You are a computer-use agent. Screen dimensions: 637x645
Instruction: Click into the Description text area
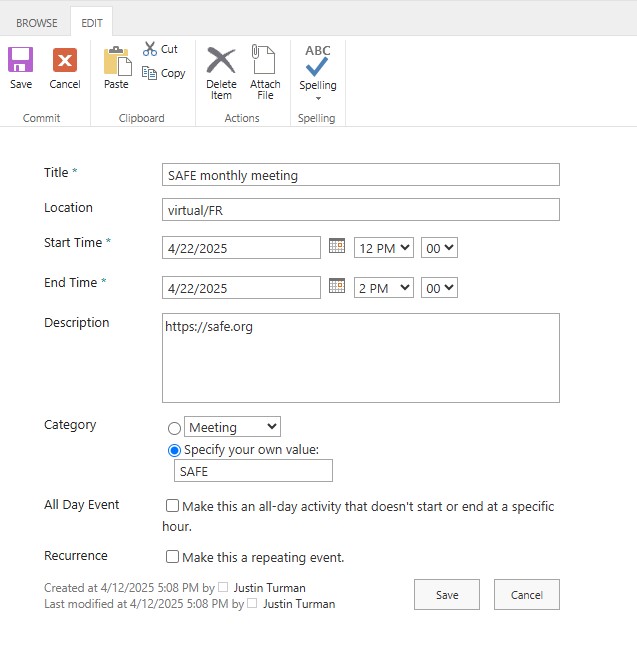click(x=360, y=358)
